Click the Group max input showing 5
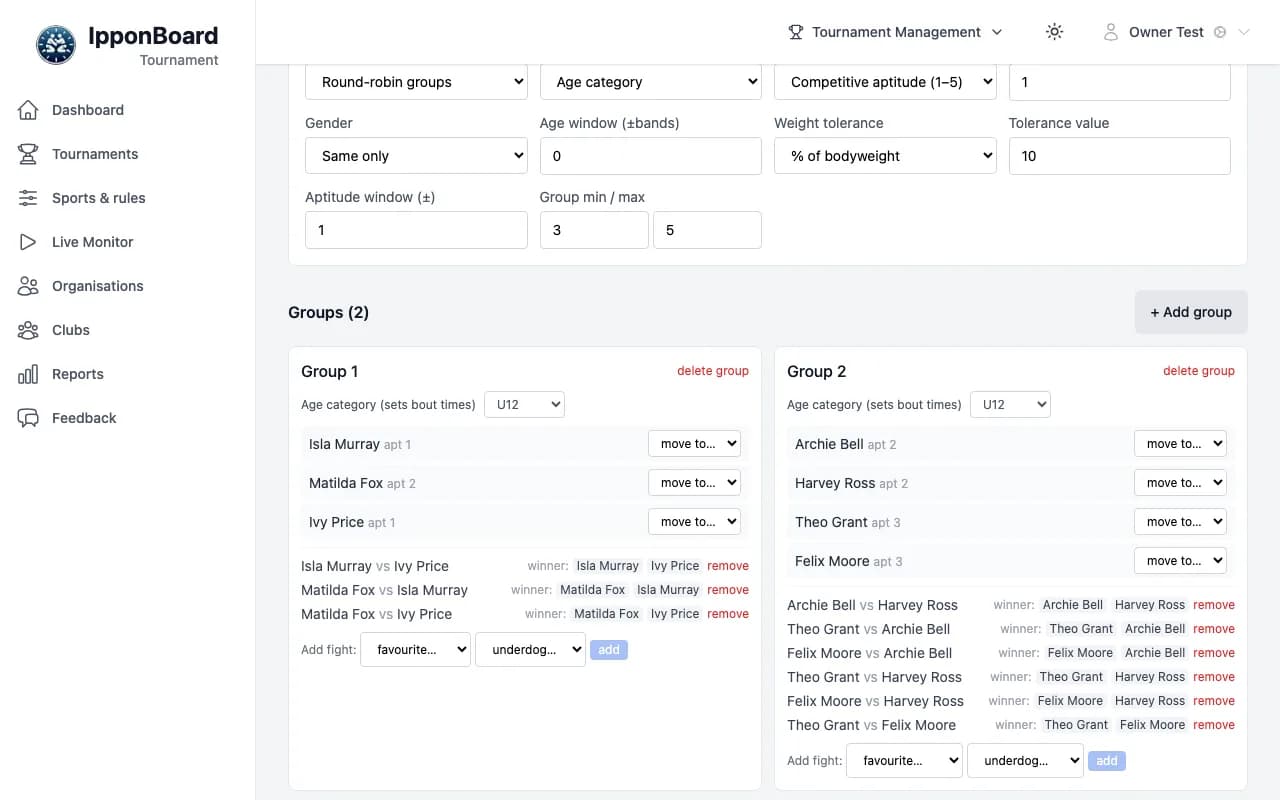 click(707, 230)
